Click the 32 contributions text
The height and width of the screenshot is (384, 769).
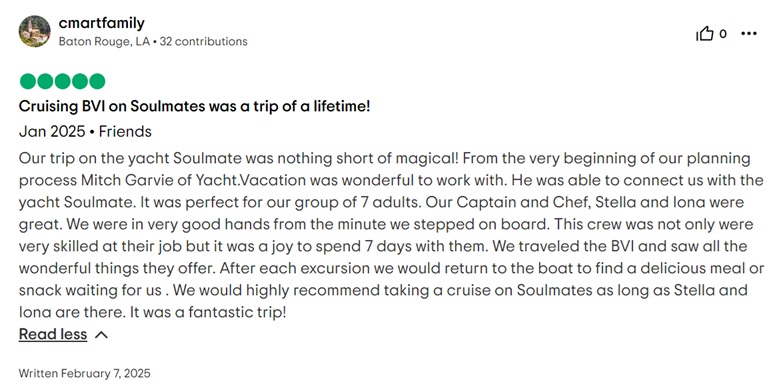pos(204,42)
